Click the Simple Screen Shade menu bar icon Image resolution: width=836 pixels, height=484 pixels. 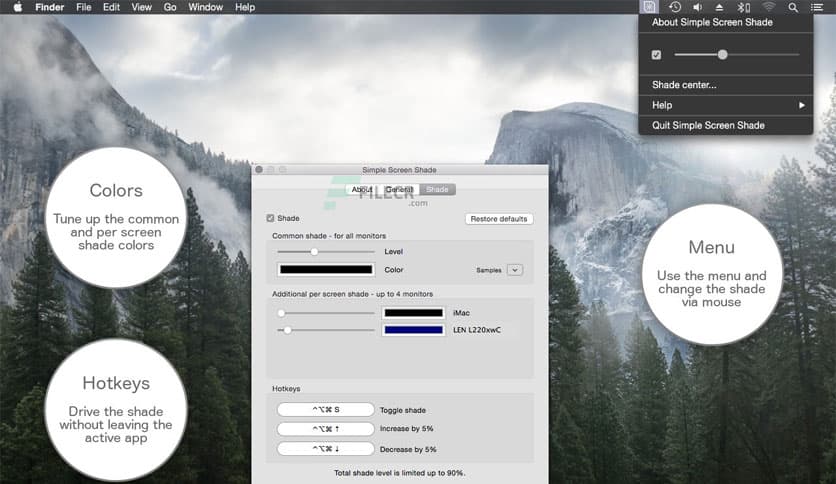point(649,7)
